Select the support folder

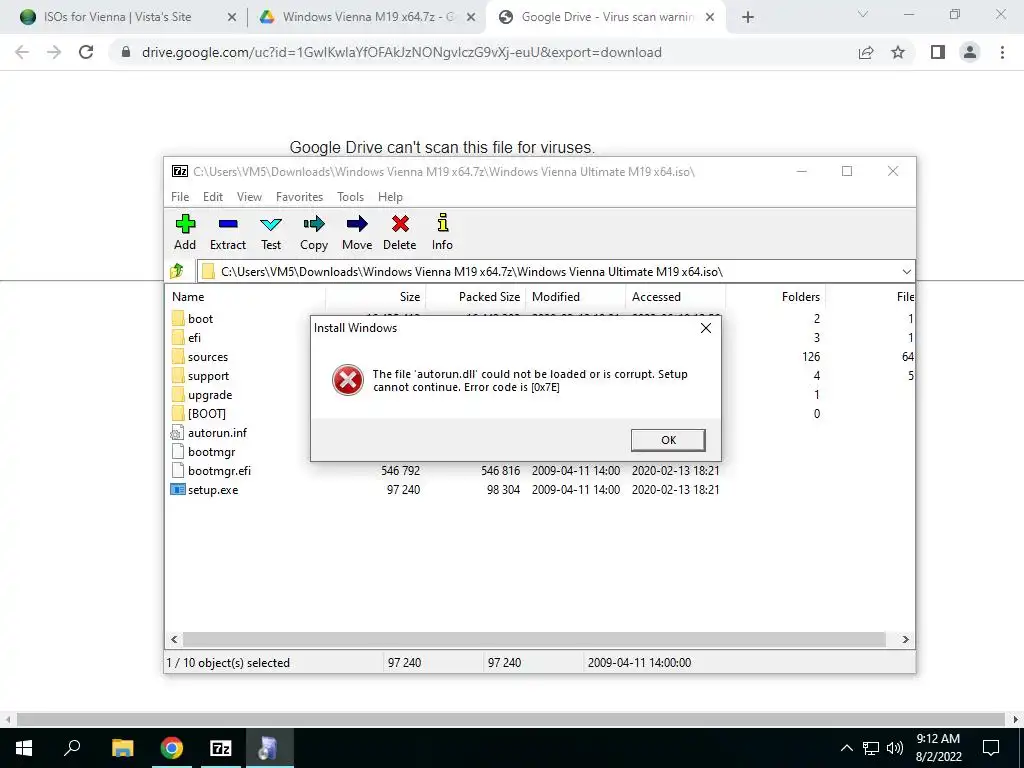(208, 376)
